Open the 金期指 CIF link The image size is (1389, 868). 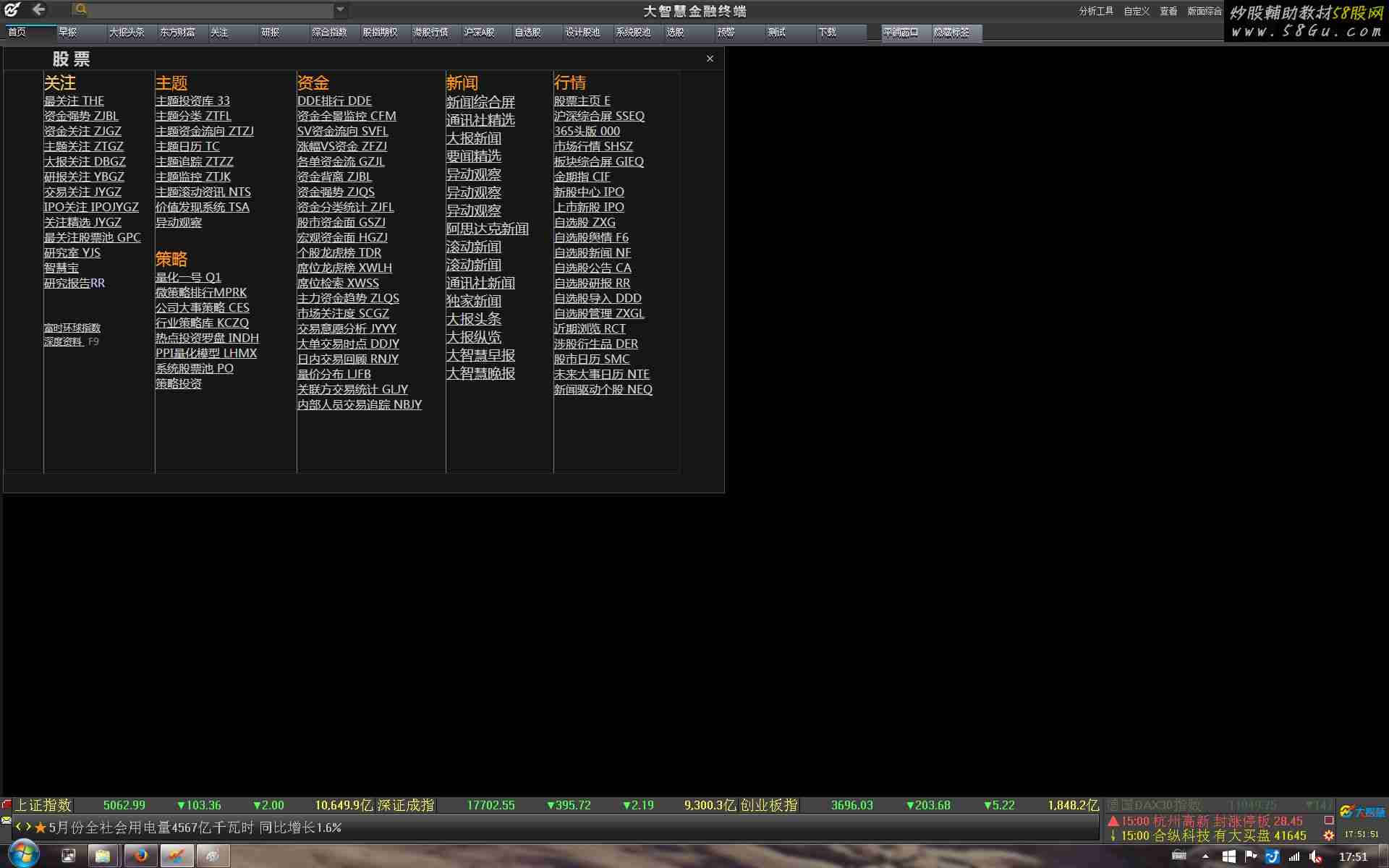[582, 176]
